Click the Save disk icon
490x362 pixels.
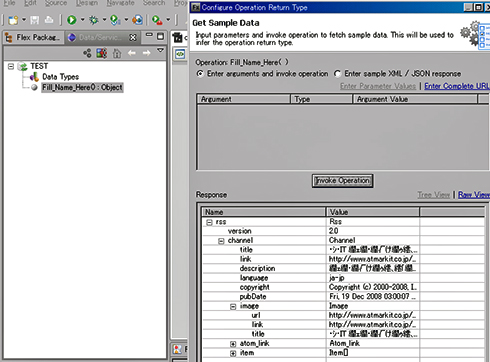click(x=35, y=20)
